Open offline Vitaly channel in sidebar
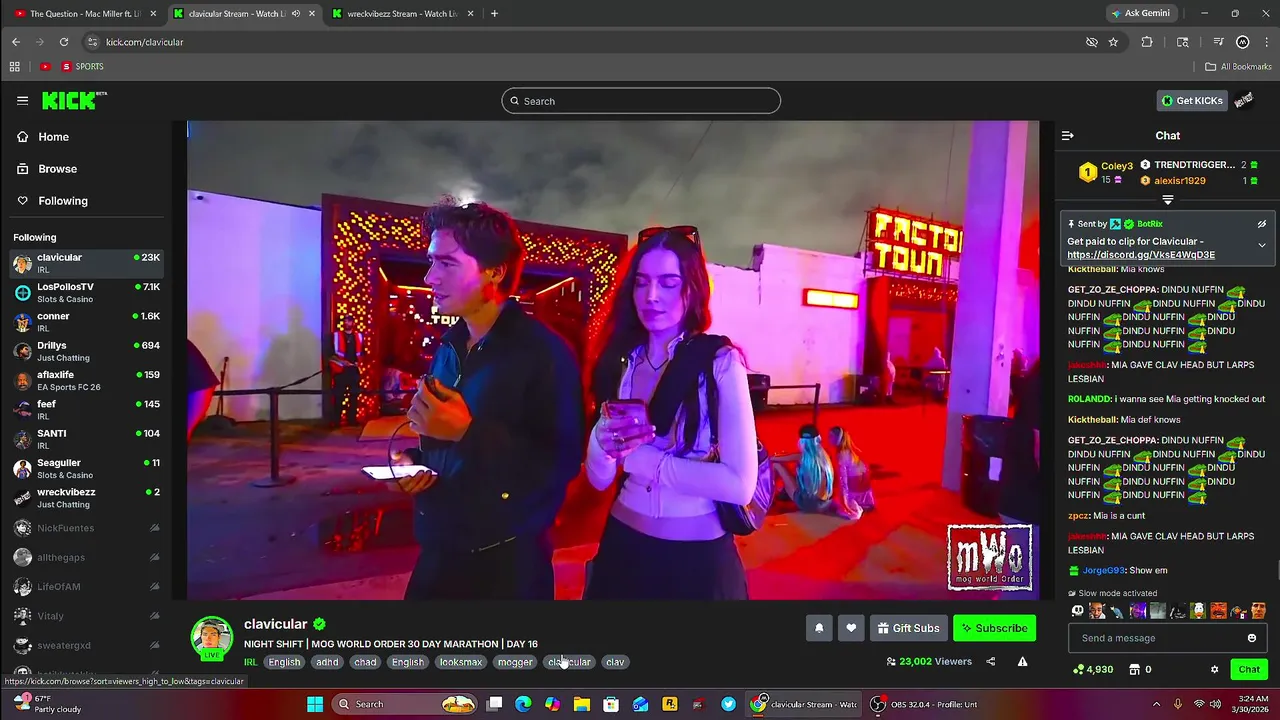Image resolution: width=1280 pixels, height=720 pixels. pos(86,616)
